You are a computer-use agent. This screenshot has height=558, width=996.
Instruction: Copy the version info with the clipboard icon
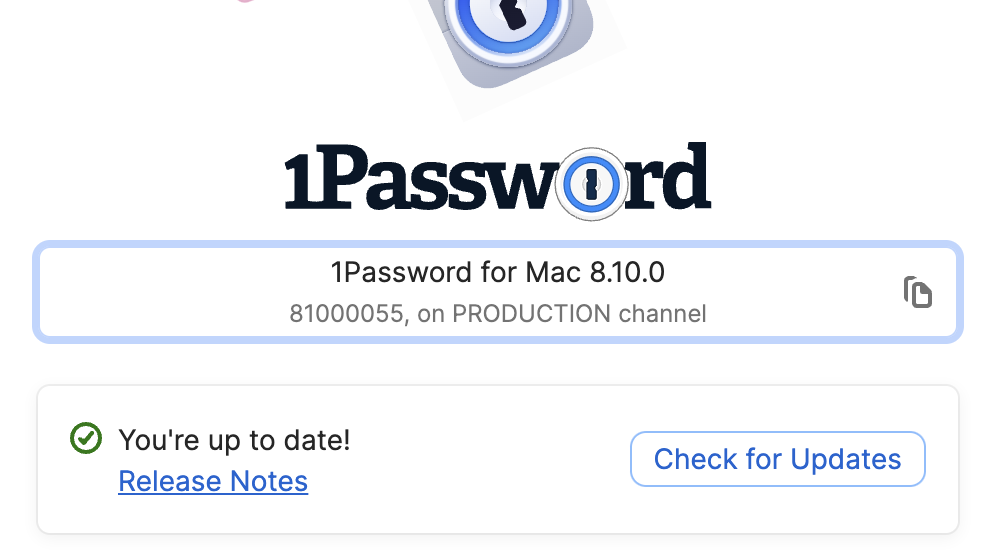point(917,292)
